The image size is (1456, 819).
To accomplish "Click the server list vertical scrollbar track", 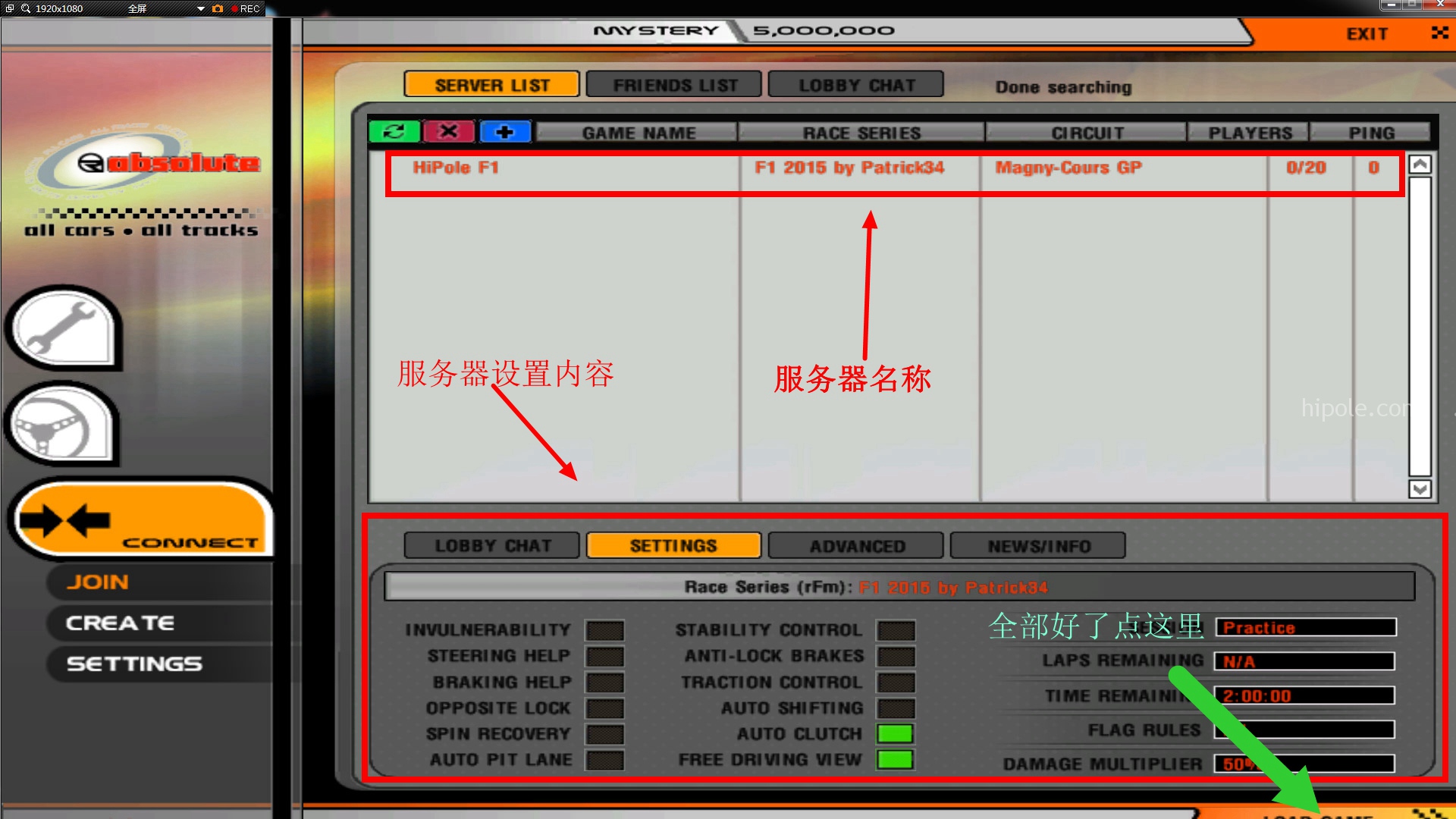I will click(x=1420, y=326).
